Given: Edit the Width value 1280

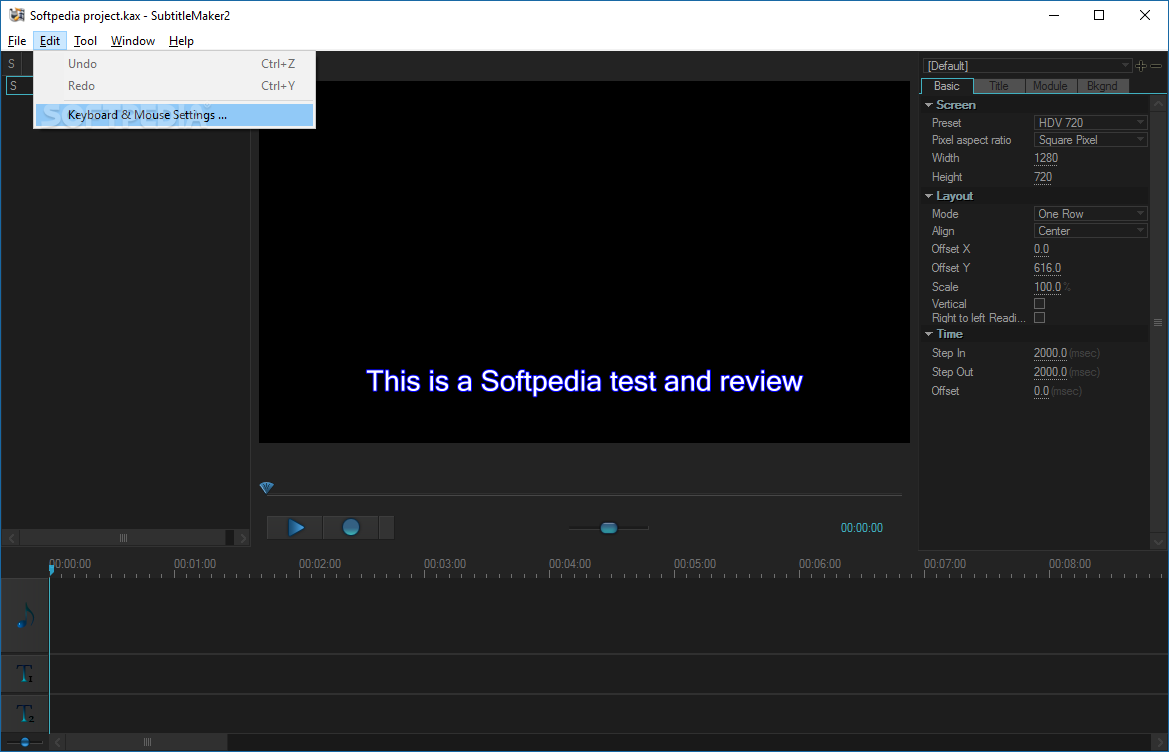Looking at the screenshot, I should (1046, 158).
